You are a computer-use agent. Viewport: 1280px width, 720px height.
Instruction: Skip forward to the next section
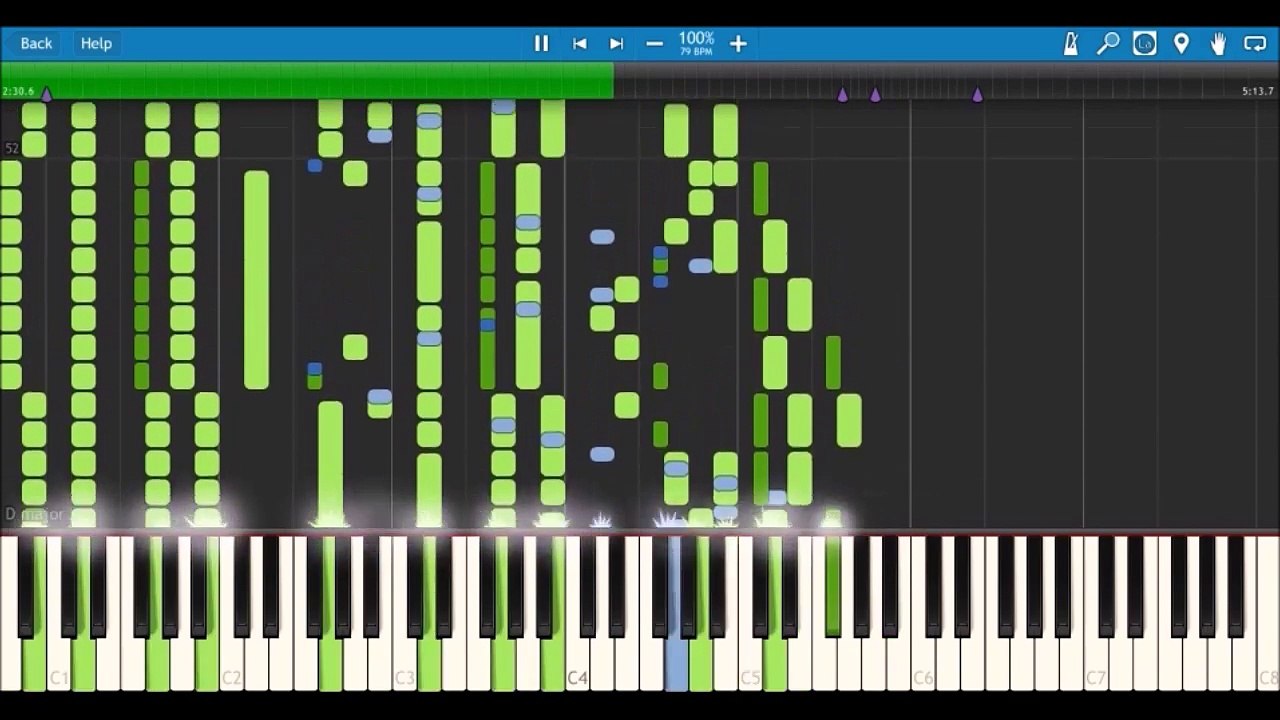pos(617,43)
